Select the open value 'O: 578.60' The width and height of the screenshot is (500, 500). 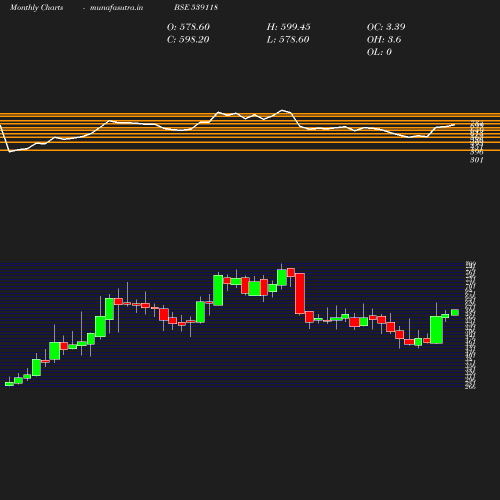[188, 27]
